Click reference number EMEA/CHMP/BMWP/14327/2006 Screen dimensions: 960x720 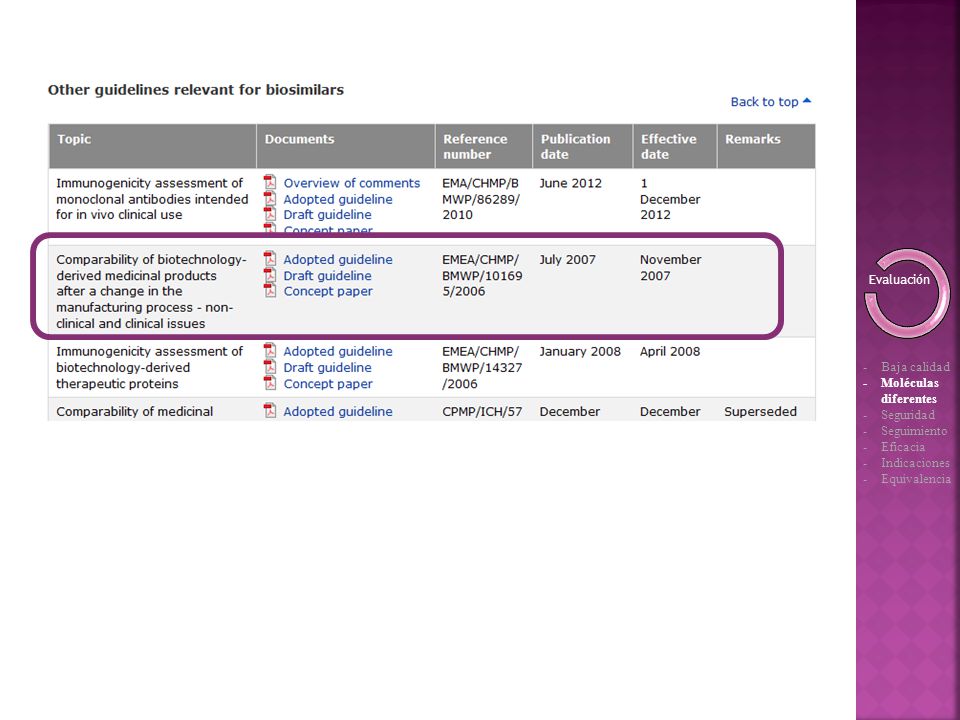pyautogui.click(x=482, y=367)
